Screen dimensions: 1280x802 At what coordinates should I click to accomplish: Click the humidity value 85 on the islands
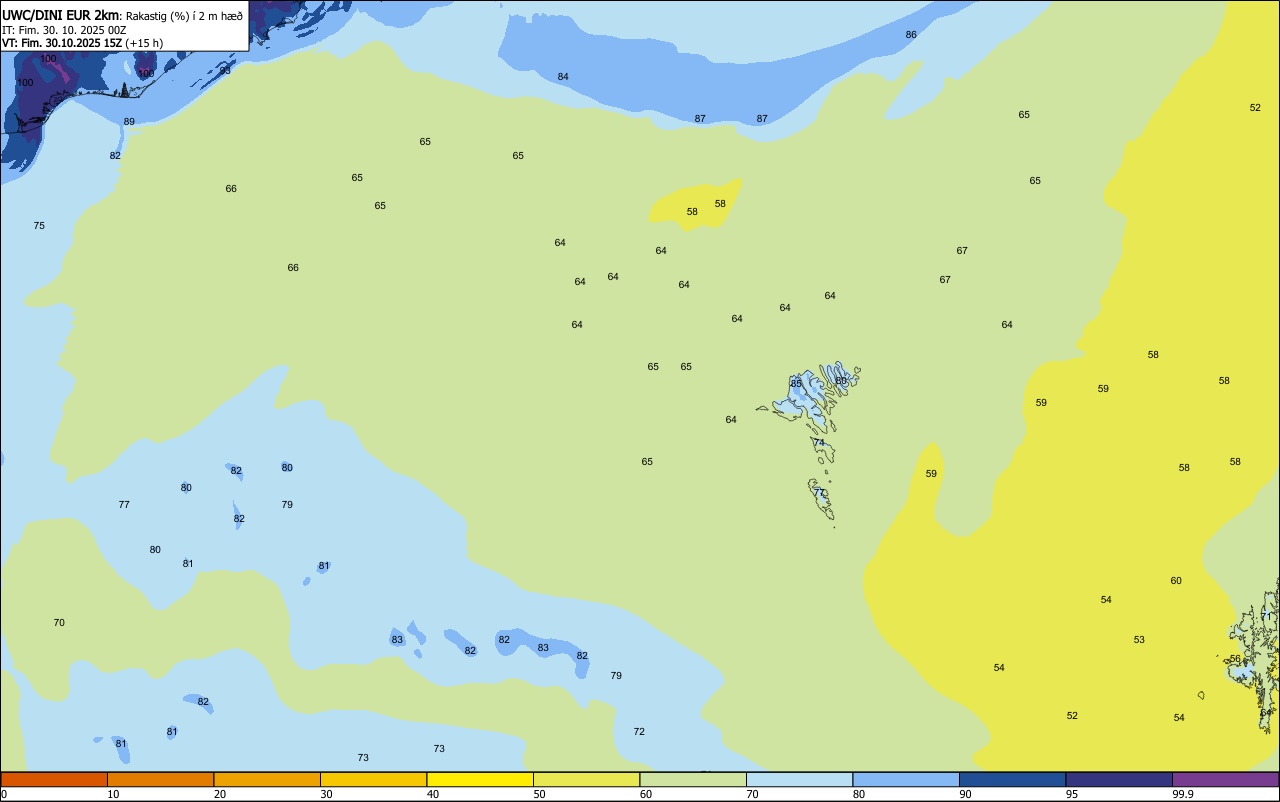[796, 384]
